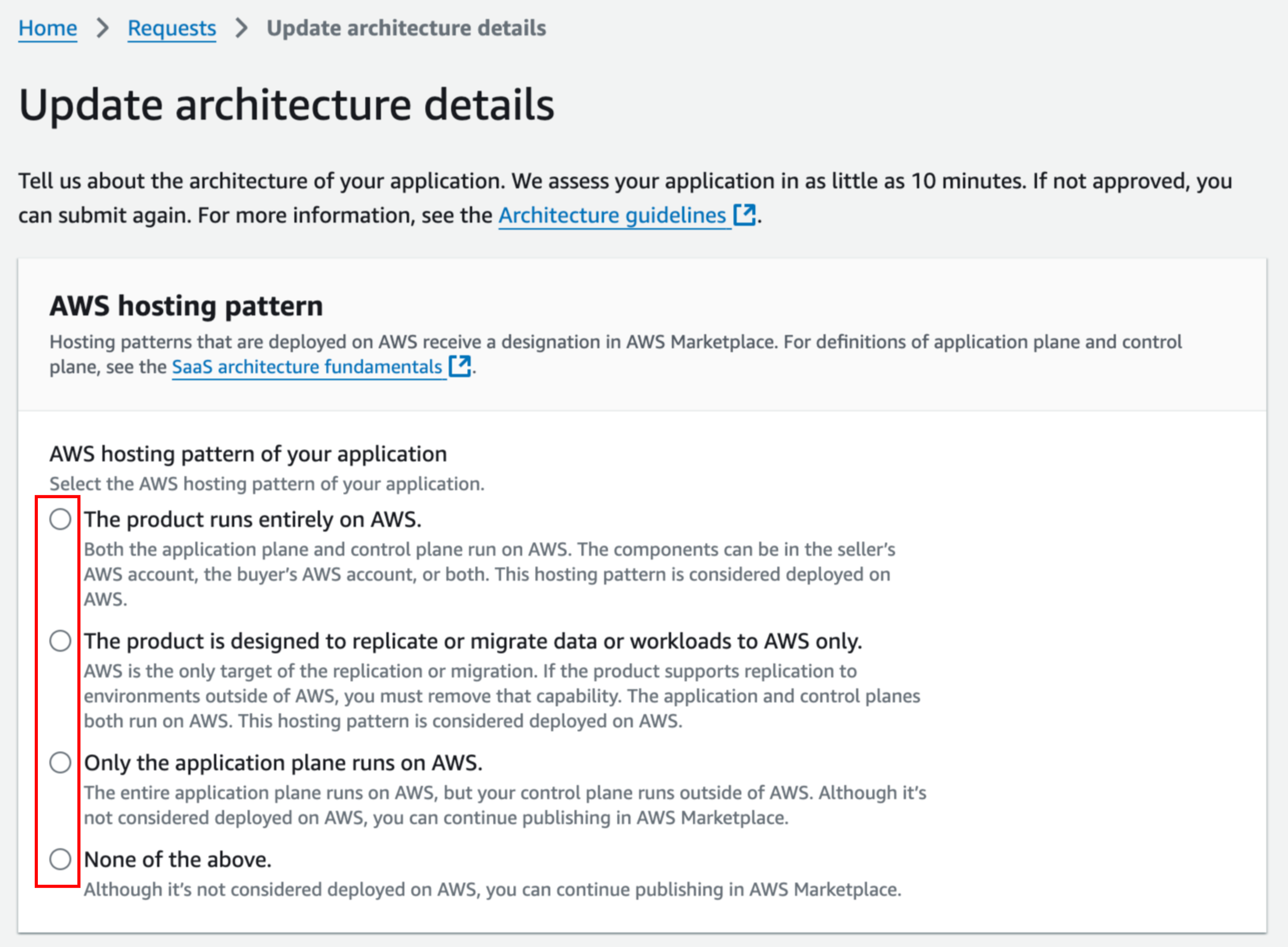
Task: Open the Home breadcrumb link
Action: pyautogui.click(x=48, y=28)
